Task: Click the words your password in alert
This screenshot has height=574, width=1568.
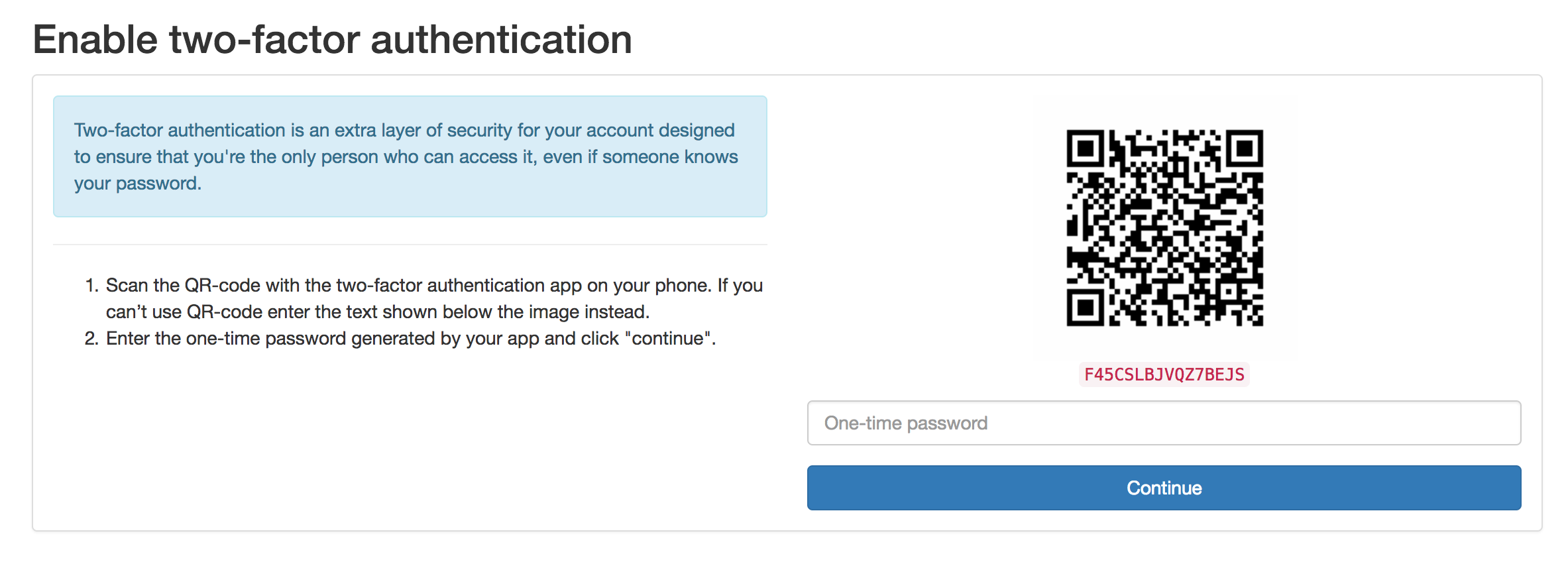Action: coord(137,184)
